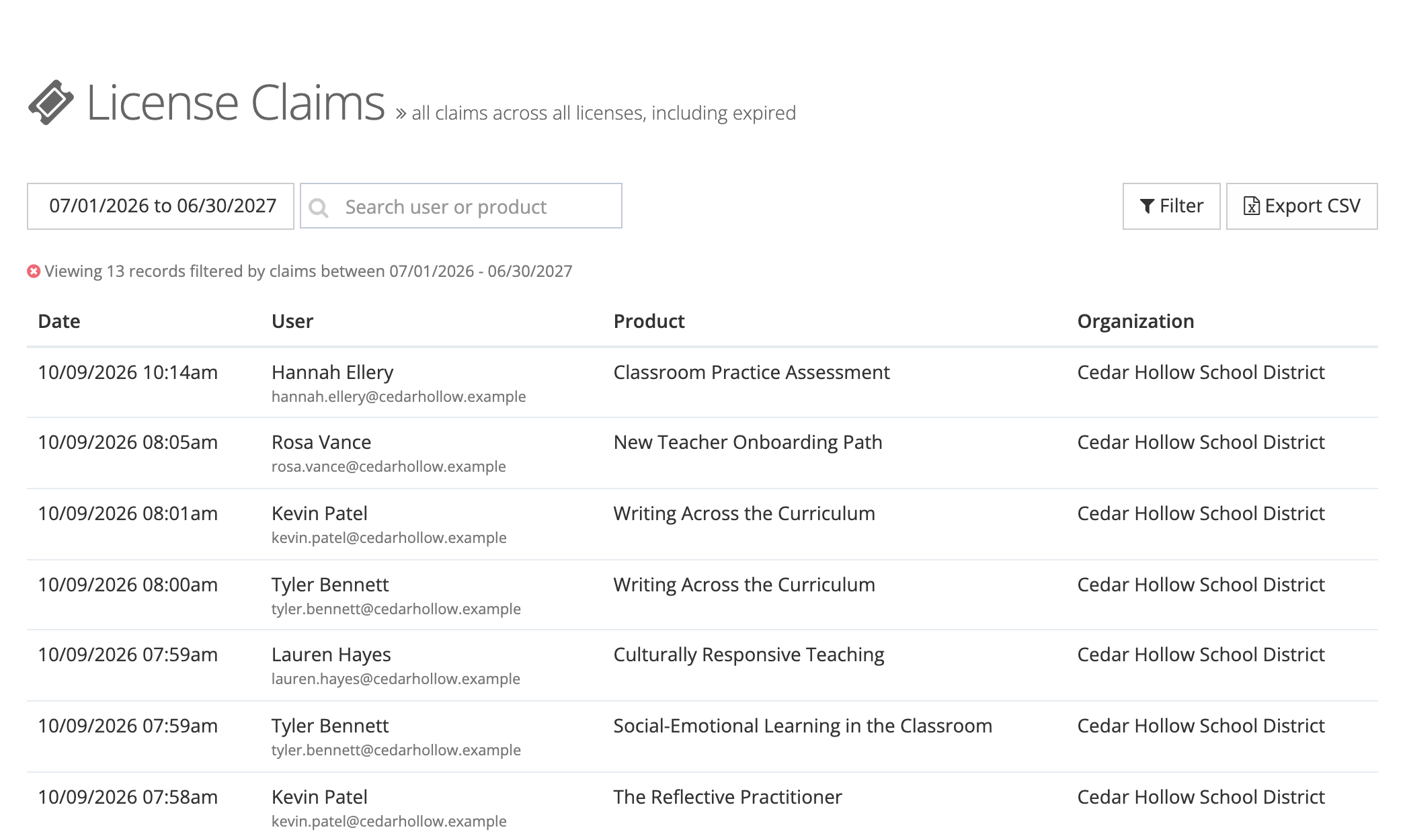The width and height of the screenshot is (1405, 840).
Task: Click the User column header
Action: [292, 321]
